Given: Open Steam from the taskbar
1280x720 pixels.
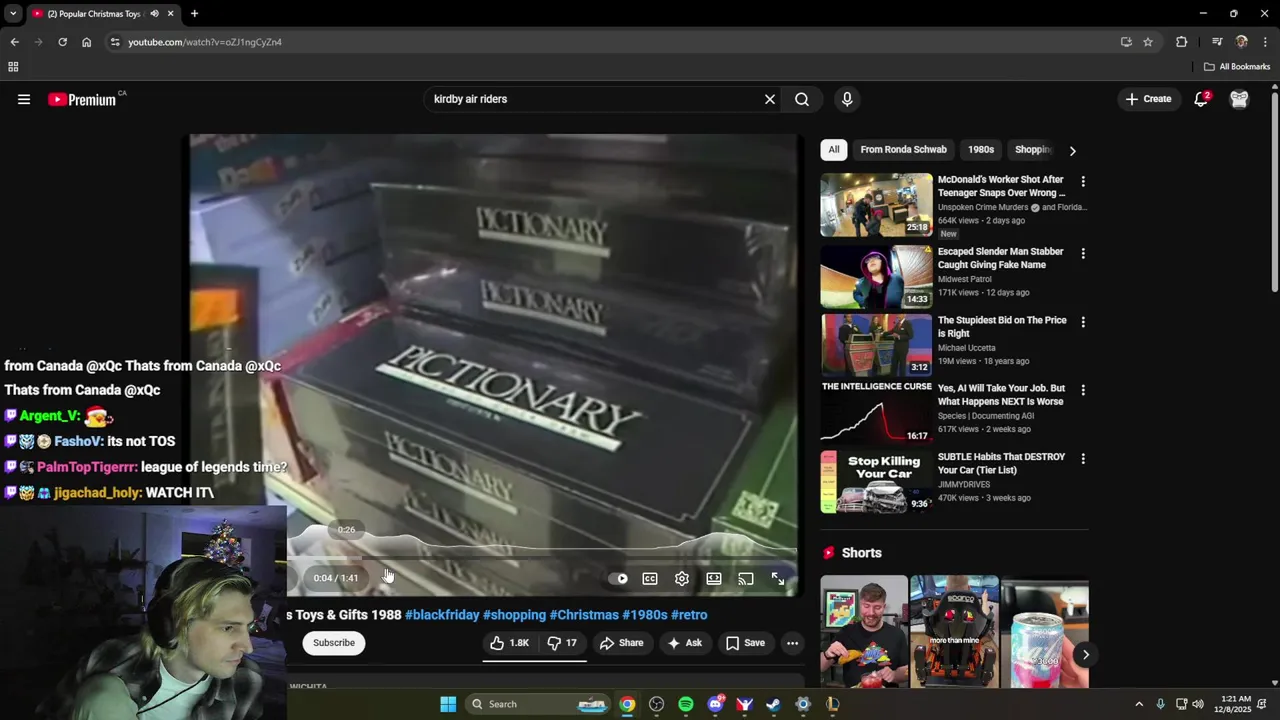Looking at the screenshot, I should pos(773,704).
